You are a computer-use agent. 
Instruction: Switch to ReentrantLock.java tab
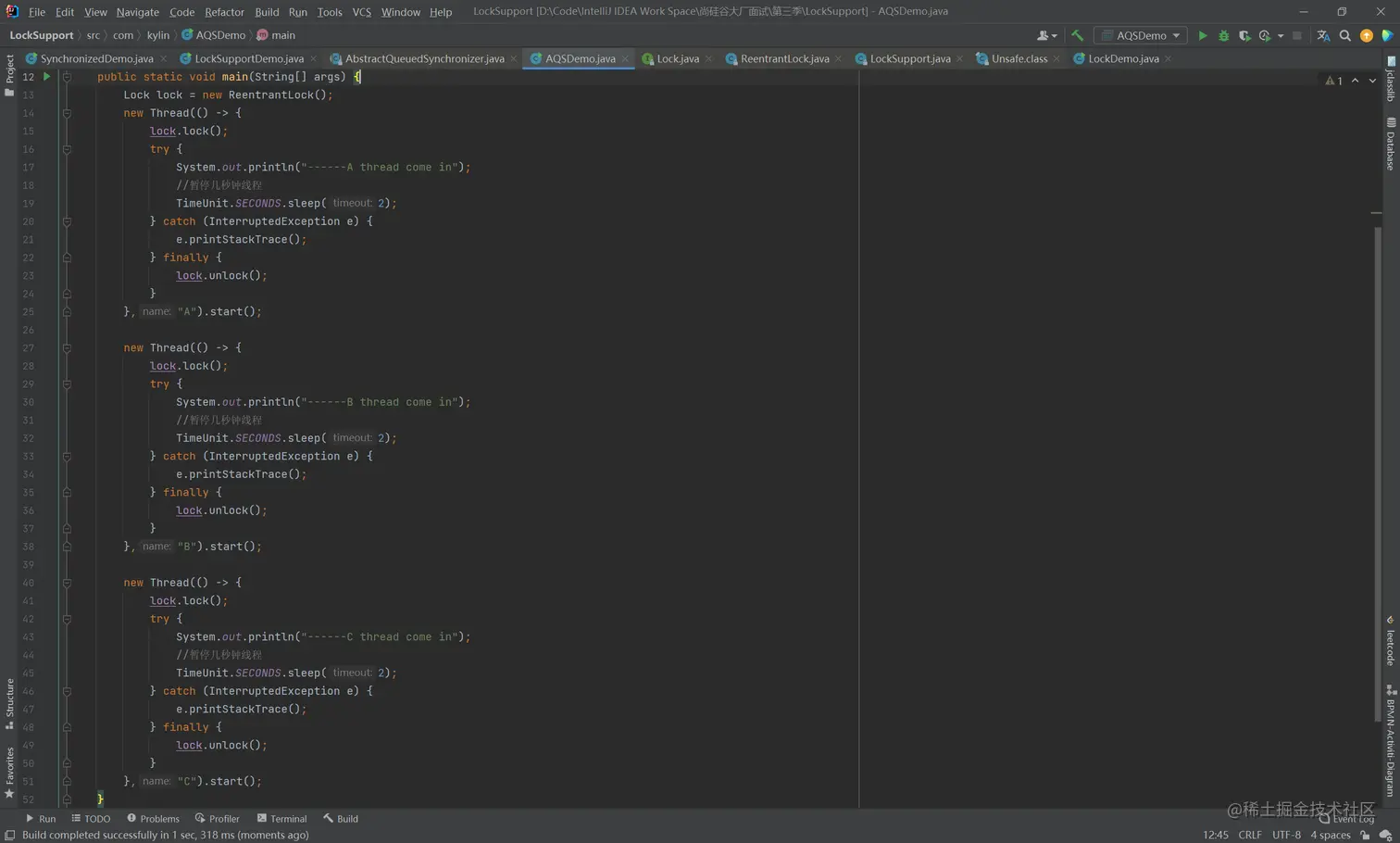point(784,58)
